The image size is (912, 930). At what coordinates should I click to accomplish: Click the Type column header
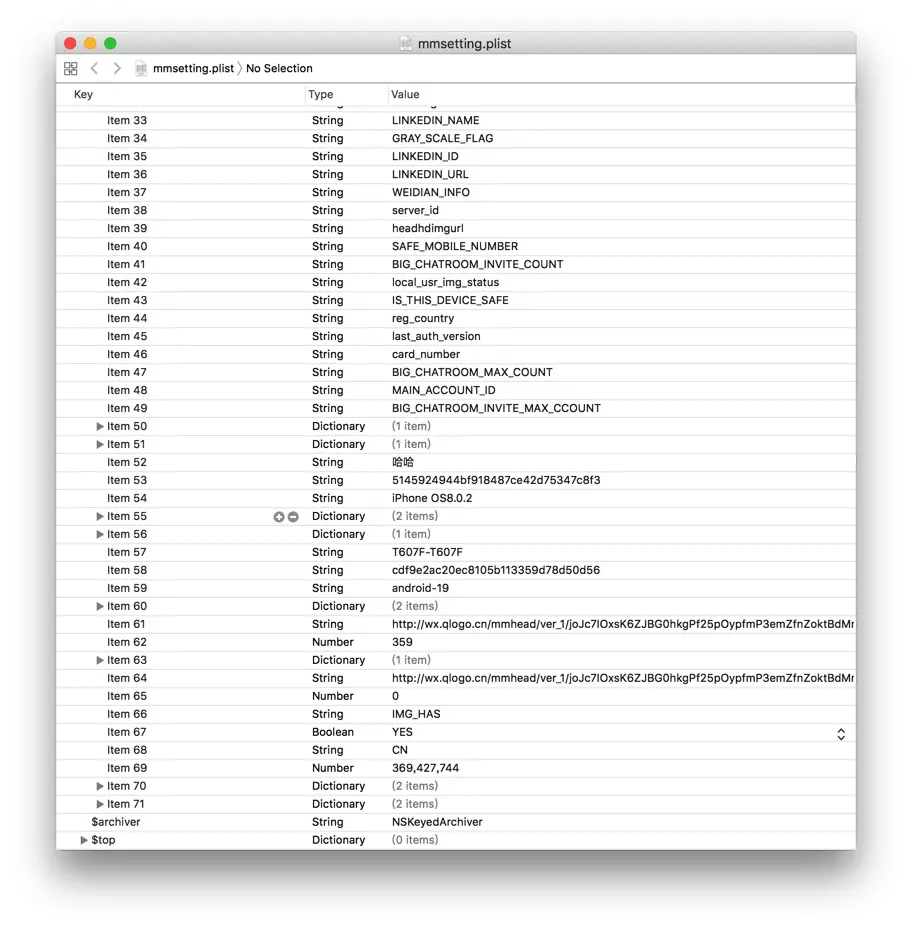321,94
